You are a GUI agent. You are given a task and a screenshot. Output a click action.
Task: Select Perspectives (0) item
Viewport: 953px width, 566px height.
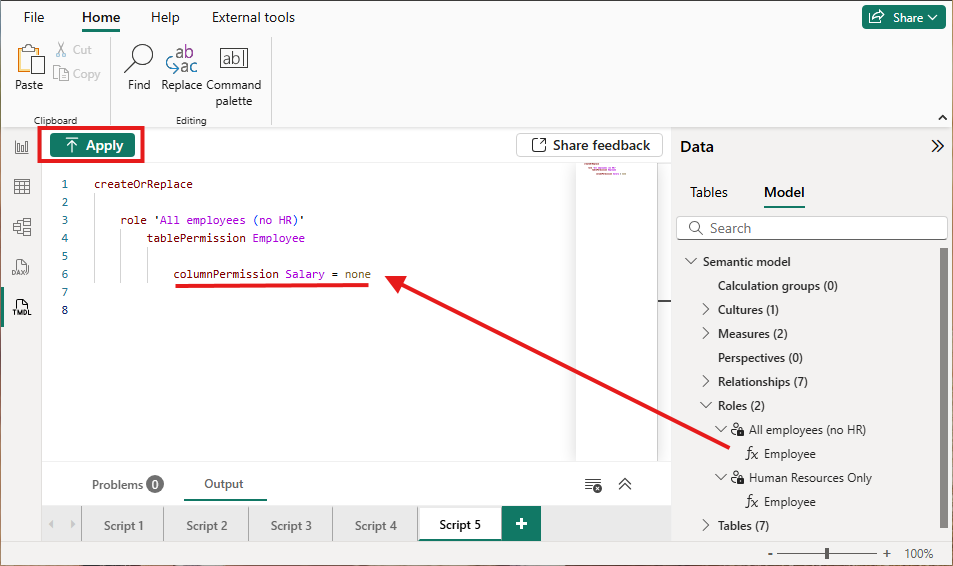760,357
